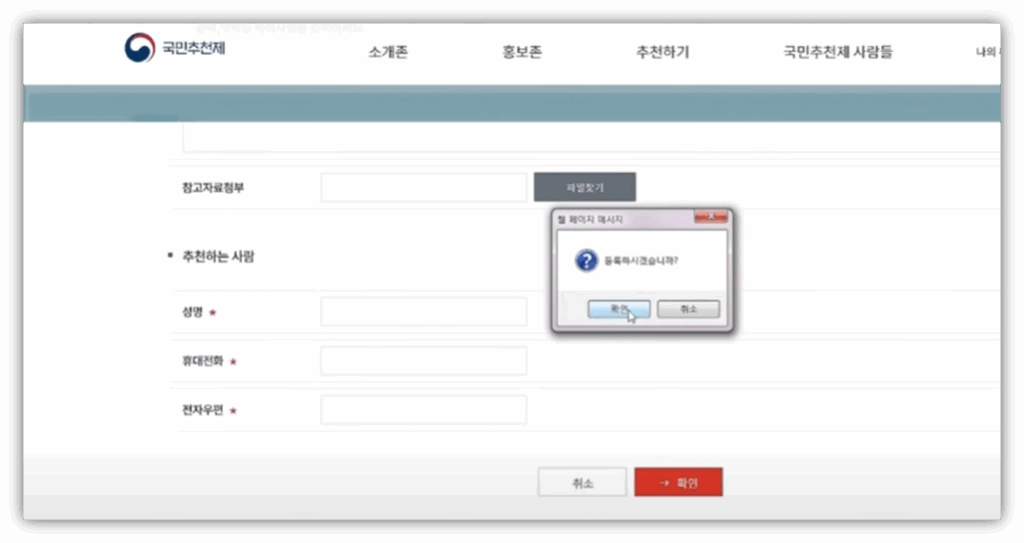Click the dialog message 등록하시겠습니까?

pos(641,261)
